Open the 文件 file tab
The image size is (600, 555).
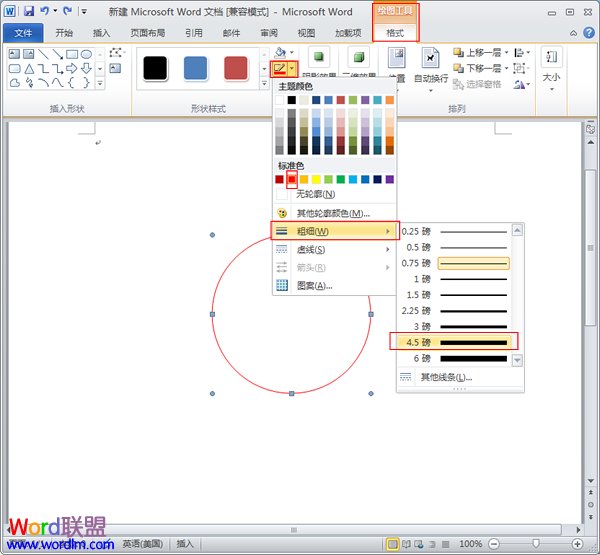pyautogui.click(x=23, y=32)
